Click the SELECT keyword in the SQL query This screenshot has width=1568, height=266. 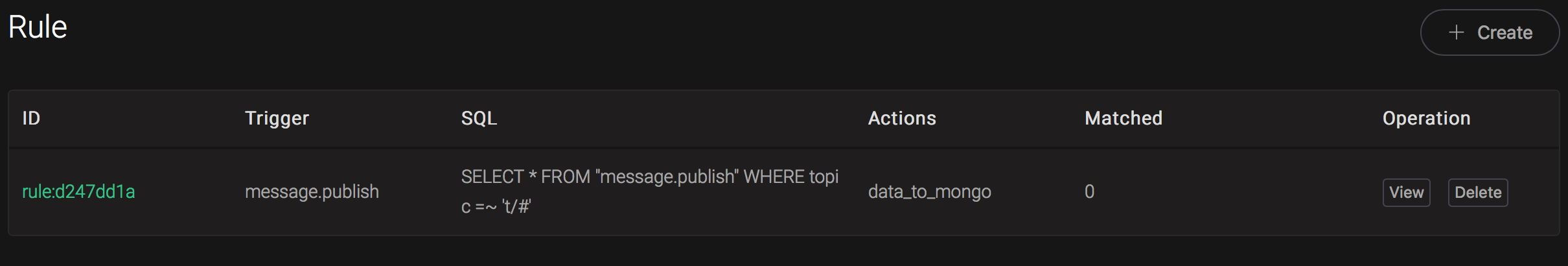[x=492, y=176]
